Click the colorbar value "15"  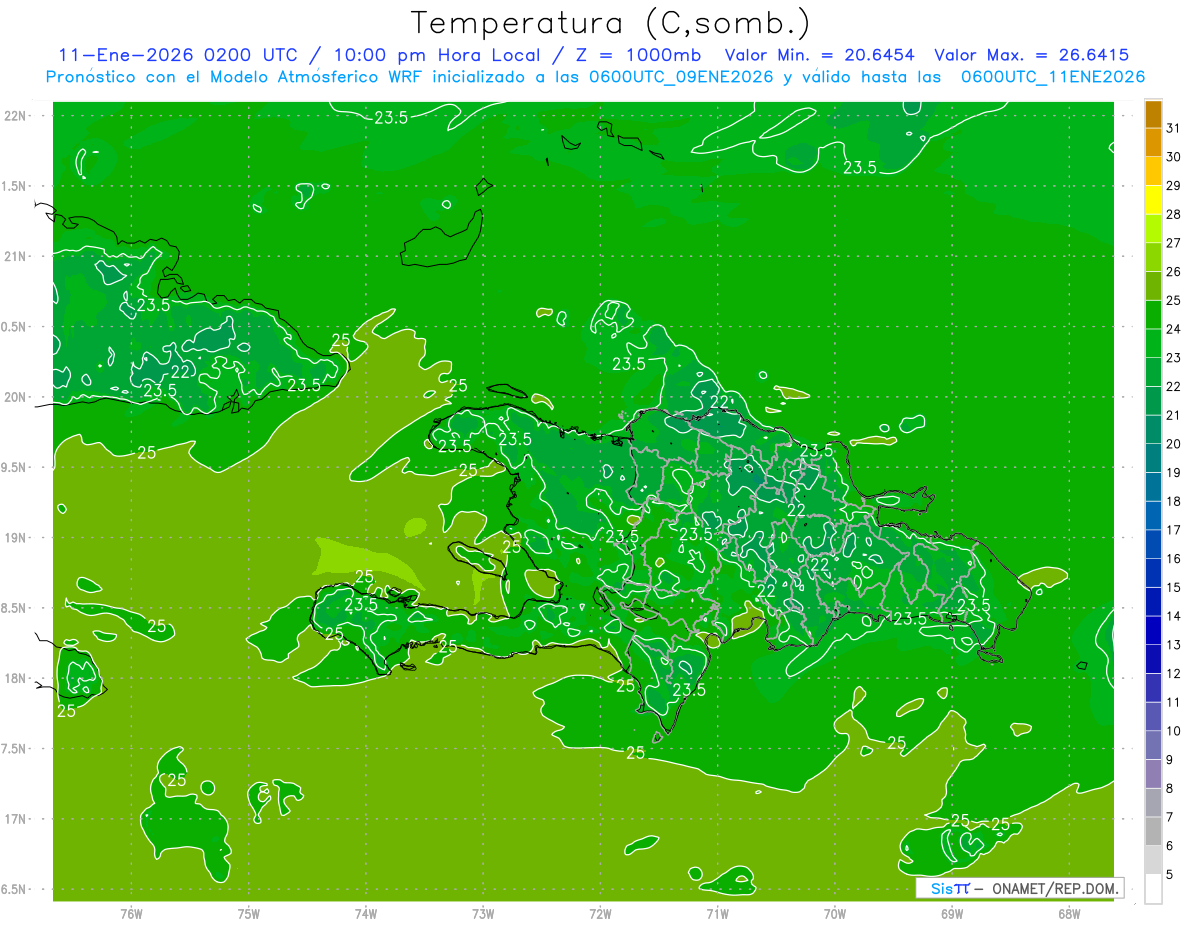(x=1173, y=587)
